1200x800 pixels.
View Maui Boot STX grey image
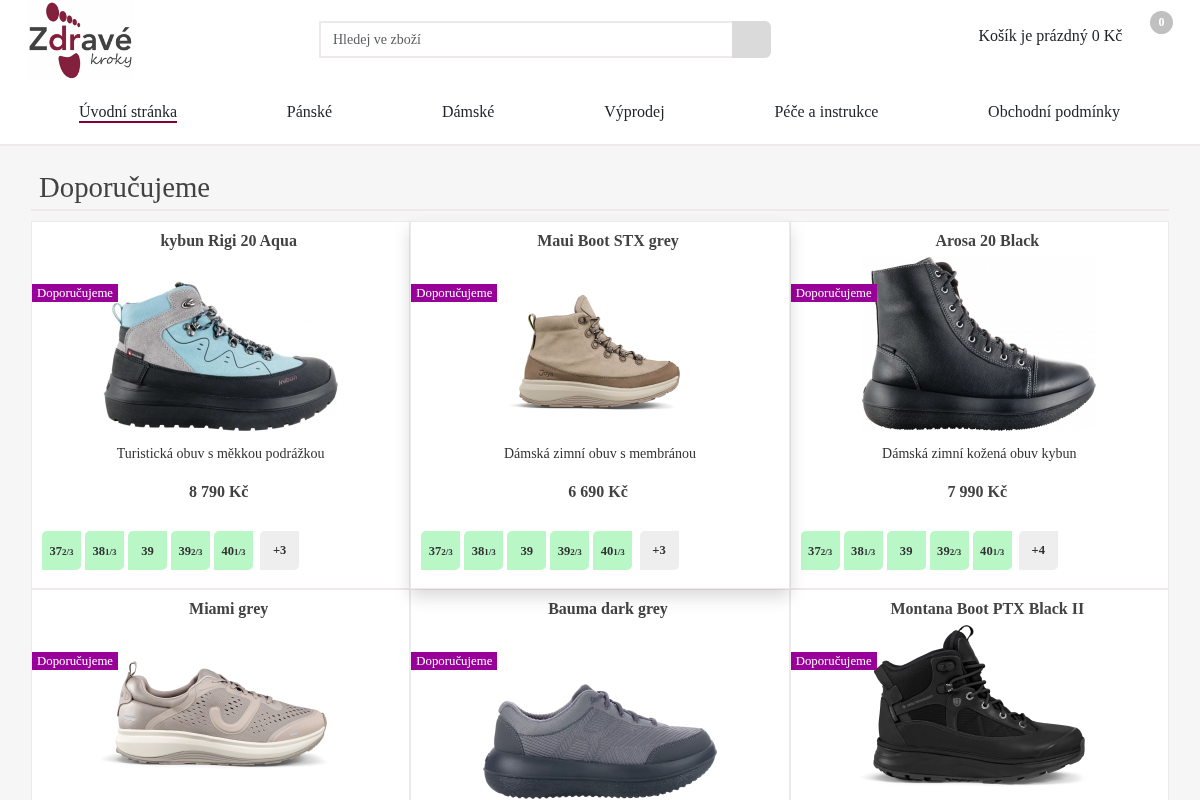[x=599, y=351]
